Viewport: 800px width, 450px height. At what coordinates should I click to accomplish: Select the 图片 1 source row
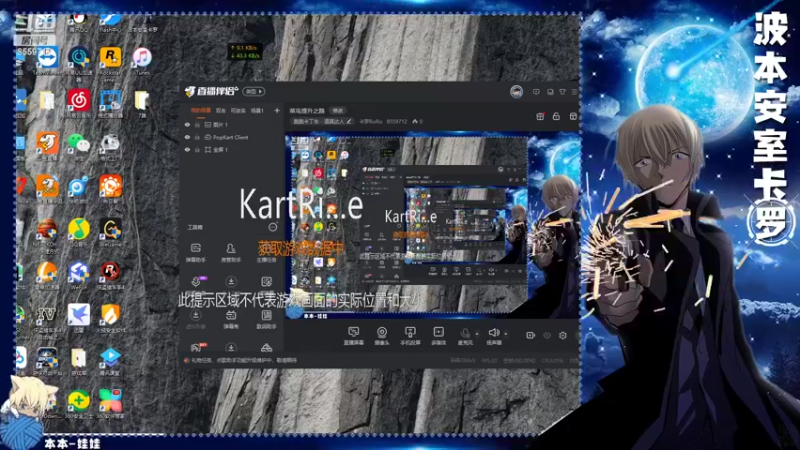(232, 124)
